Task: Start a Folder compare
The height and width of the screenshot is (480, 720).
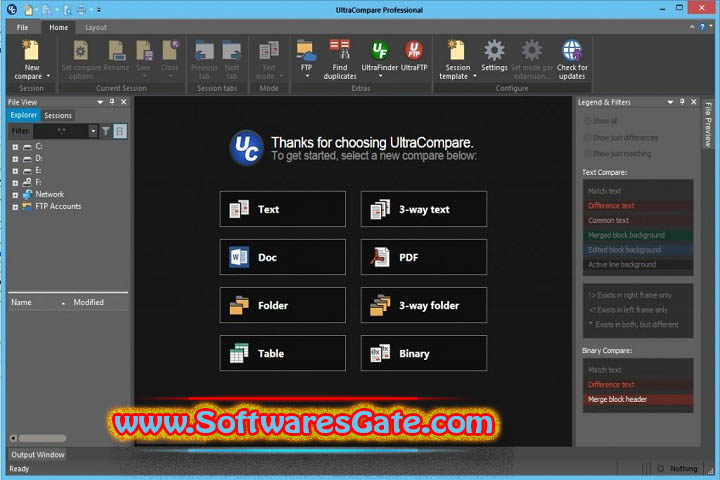Action: [x=282, y=305]
